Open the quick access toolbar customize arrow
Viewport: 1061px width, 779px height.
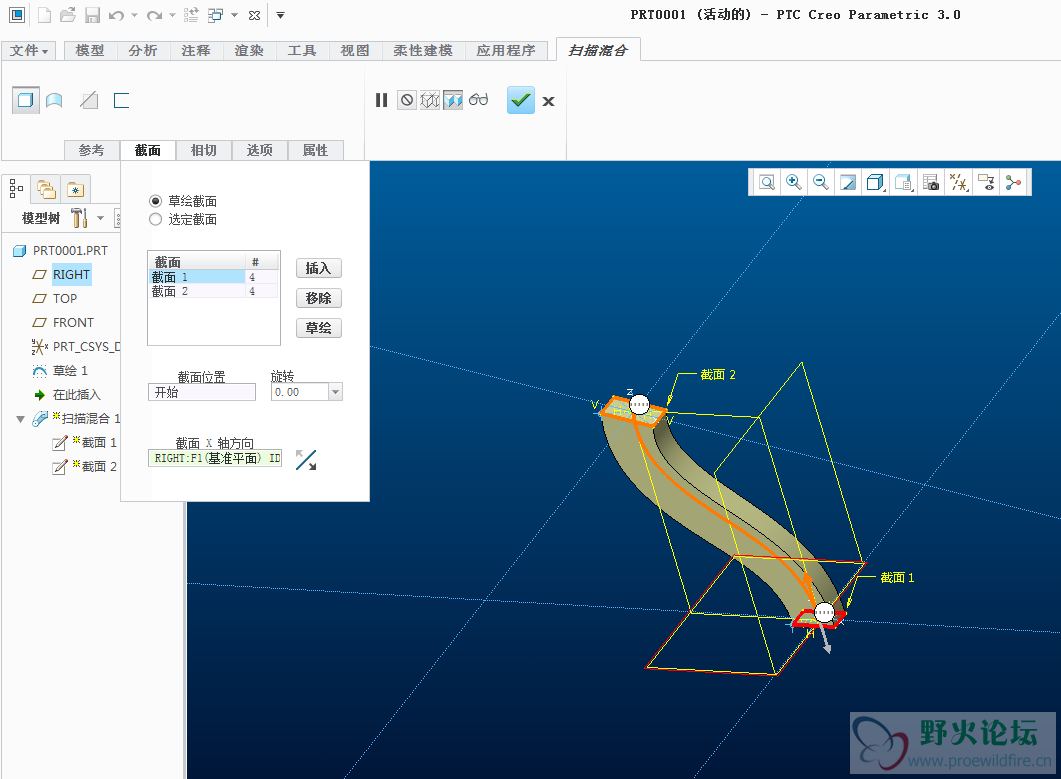coord(280,15)
